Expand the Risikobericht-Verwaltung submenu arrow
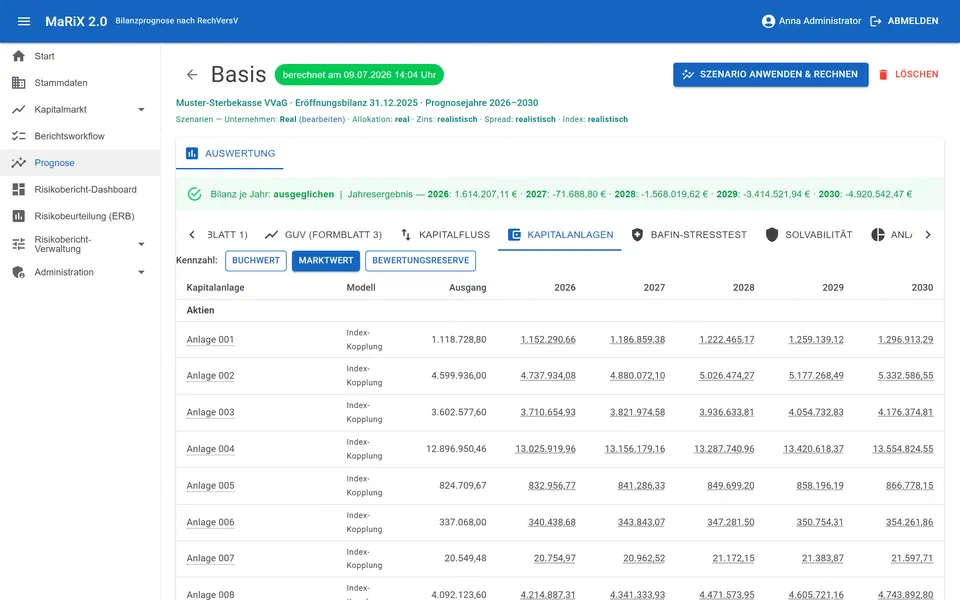The width and height of the screenshot is (960, 600). coord(141,244)
